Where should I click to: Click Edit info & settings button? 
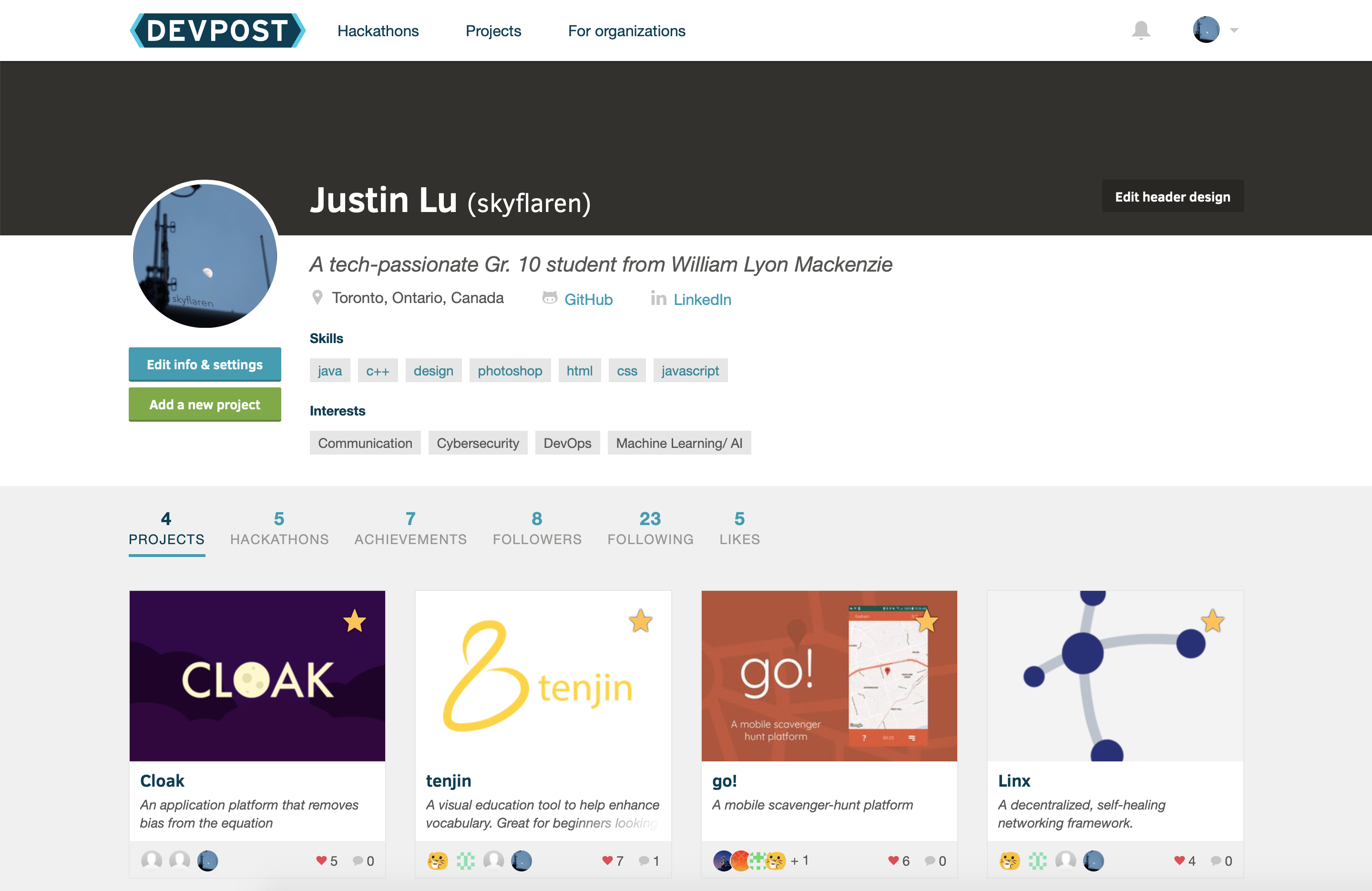pyautogui.click(x=205, y=364)
